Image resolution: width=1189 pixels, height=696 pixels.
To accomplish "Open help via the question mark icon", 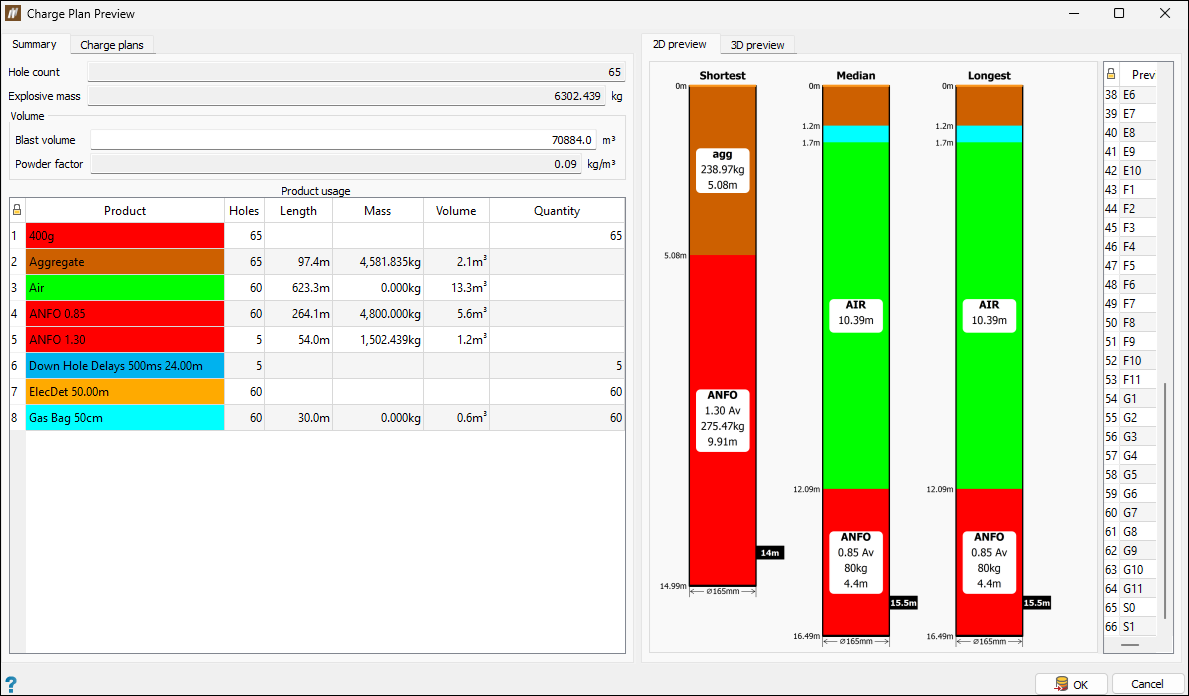I will click(x=11, y=683).
